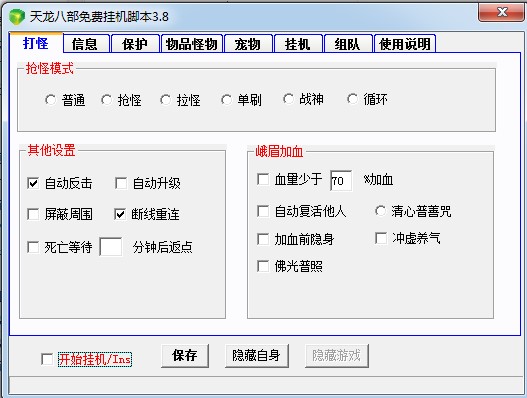This screenshot has width=527, height=398.
Task: Select the 普通 mode radio button
Action: [50, 100]
